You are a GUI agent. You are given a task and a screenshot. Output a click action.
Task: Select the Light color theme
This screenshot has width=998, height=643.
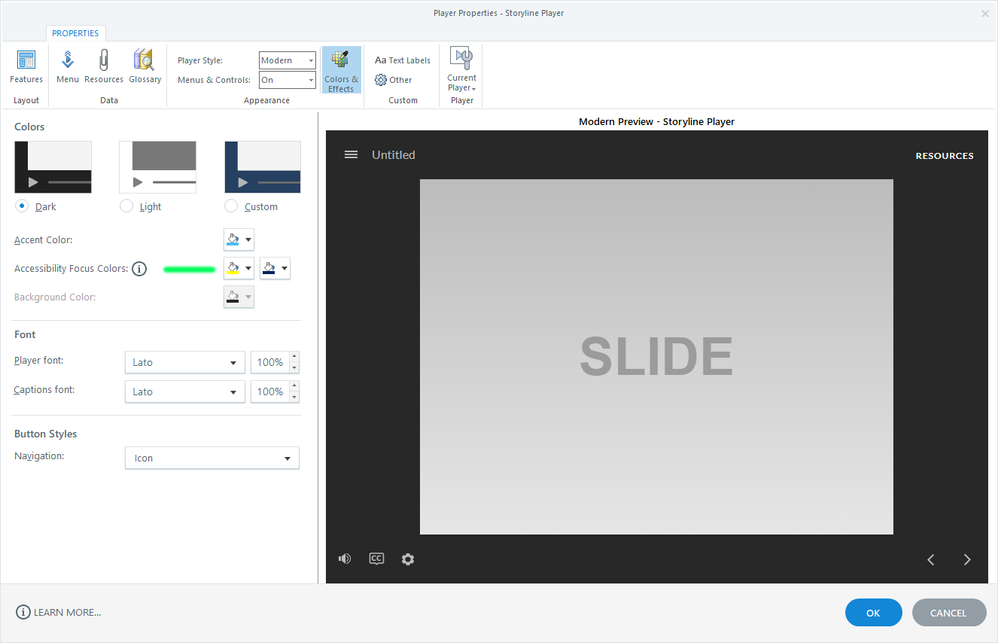click(126, 206)
